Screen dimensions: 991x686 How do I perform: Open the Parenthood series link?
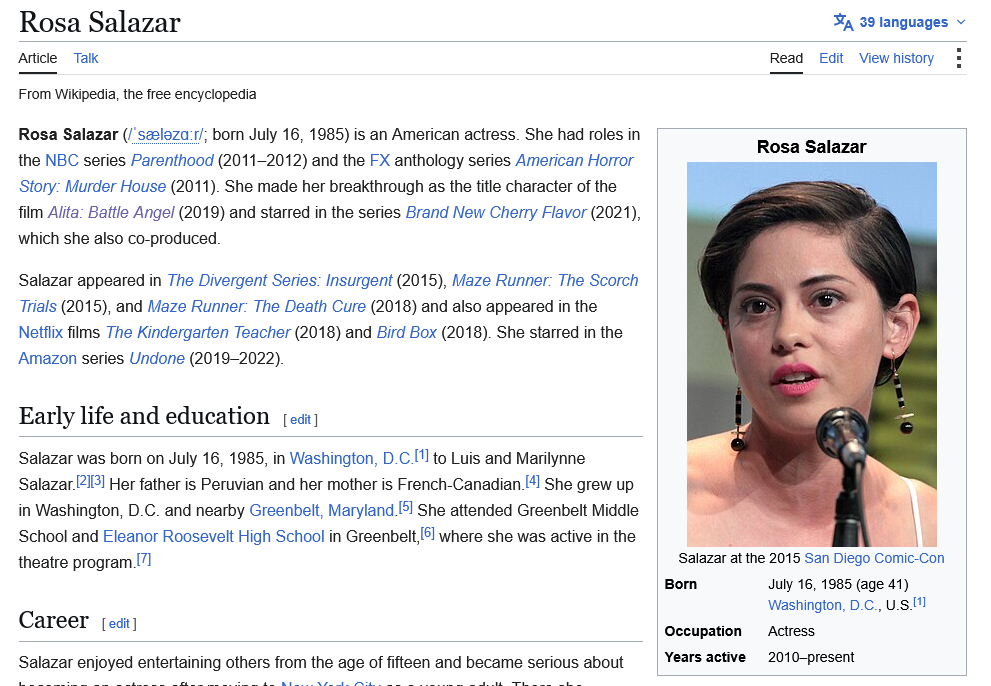click(x=172, y=161)
